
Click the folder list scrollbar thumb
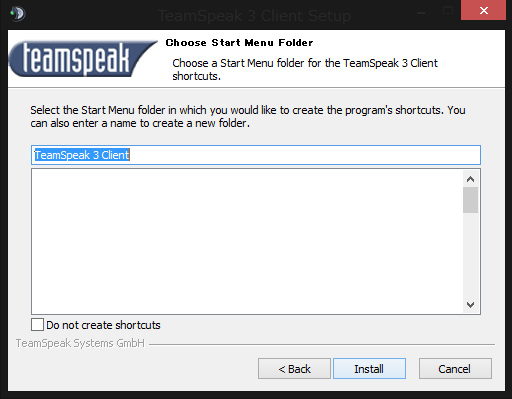(470, 200)
